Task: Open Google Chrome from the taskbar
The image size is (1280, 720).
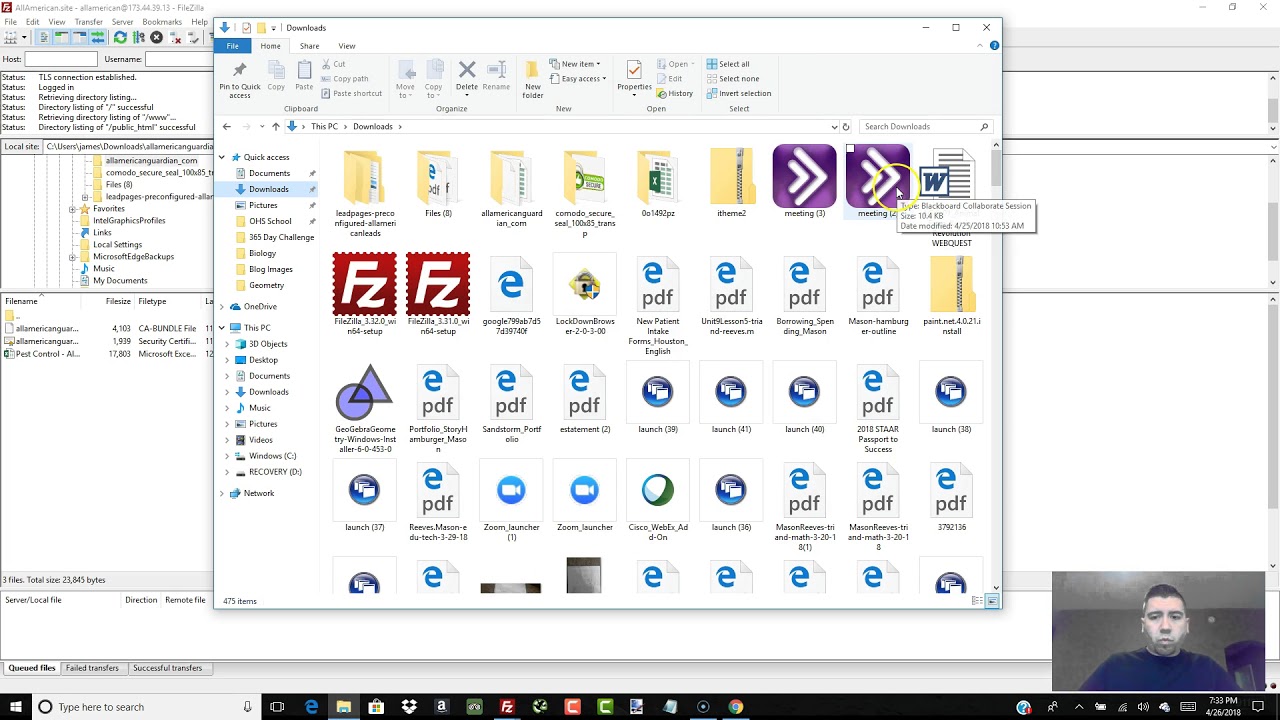Action: [735, 707]
